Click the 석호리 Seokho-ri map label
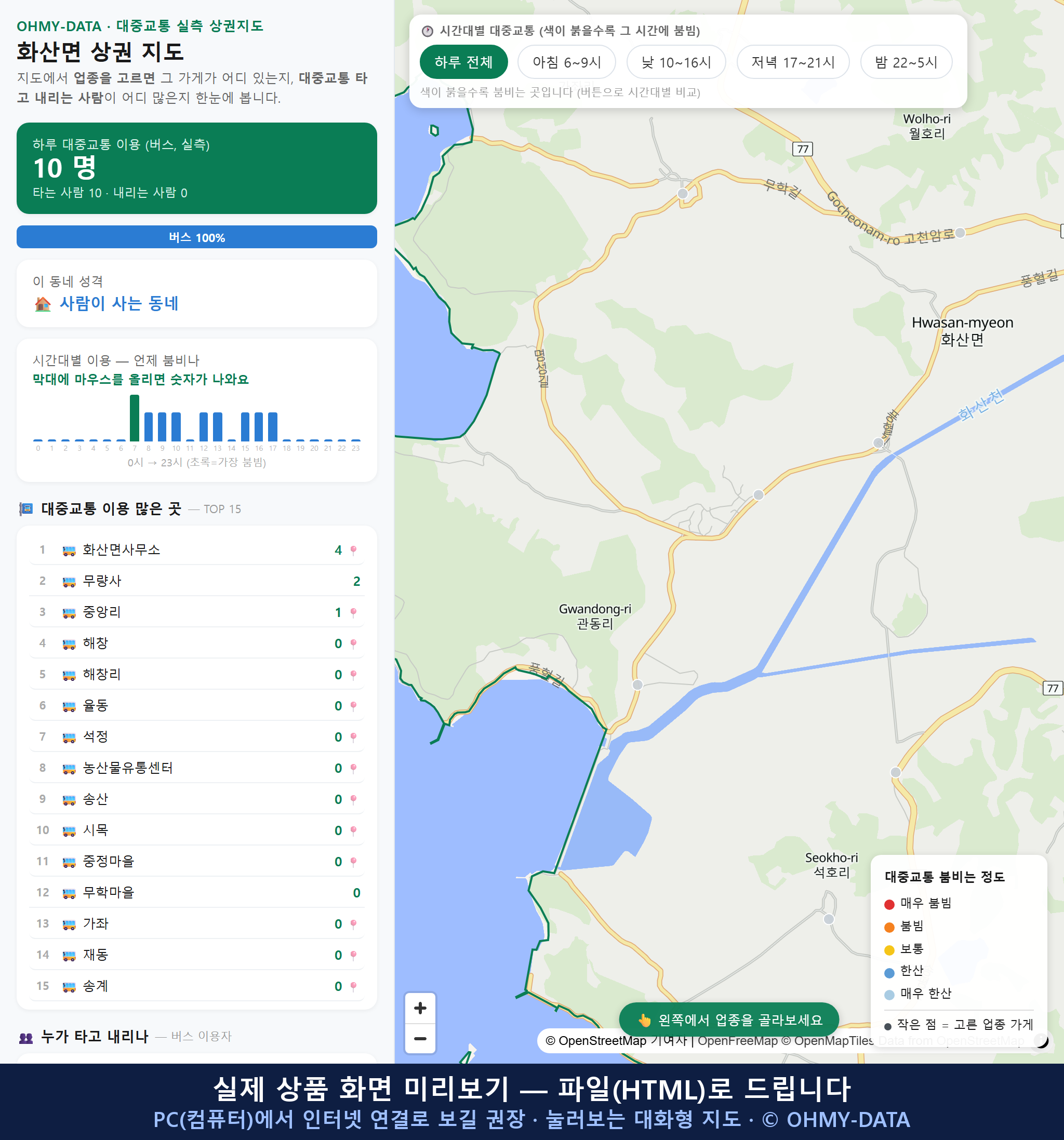Viewport: 1064px width, 1140px height. point(831,865)
